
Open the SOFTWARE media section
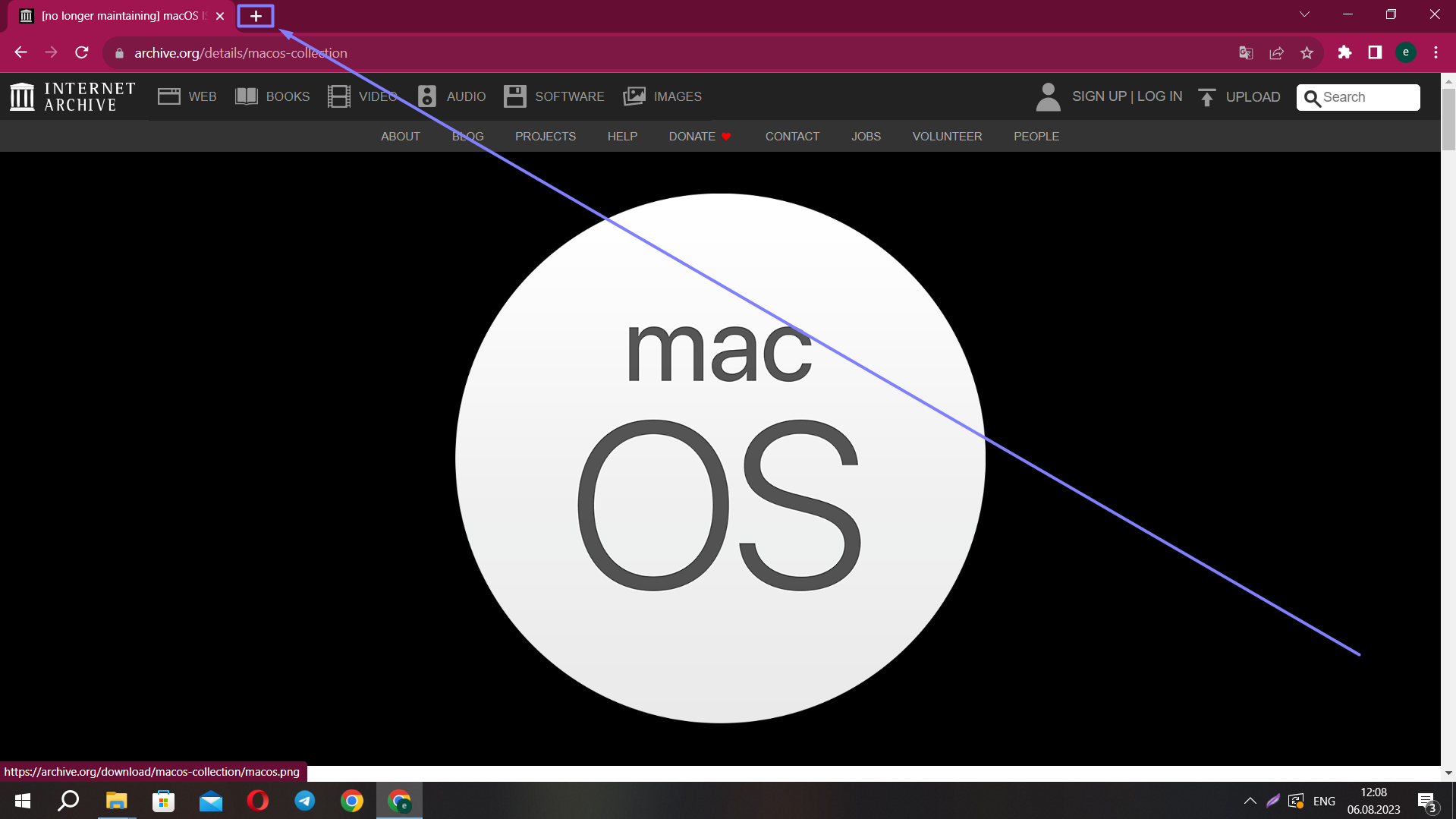(x=554, y=96)
